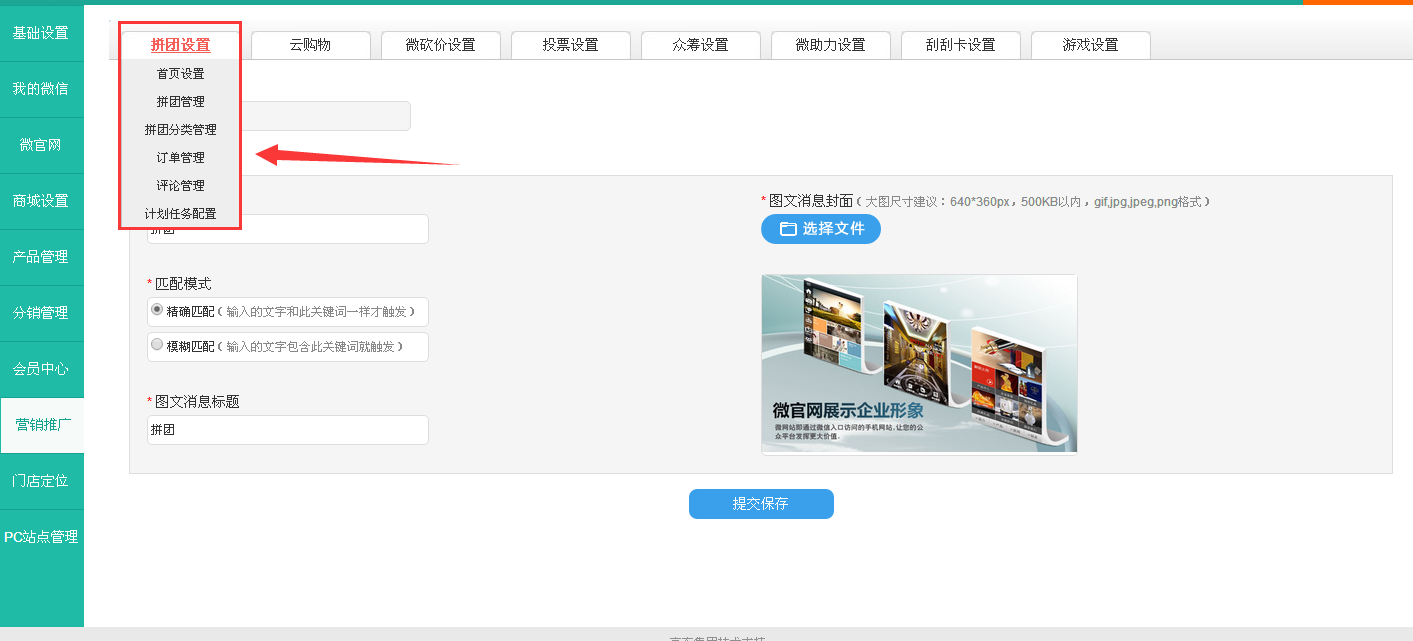Viewport: 1413px width, 641px height.
Task: Go to 会员中心 in the sidebar
Action: 41,369
